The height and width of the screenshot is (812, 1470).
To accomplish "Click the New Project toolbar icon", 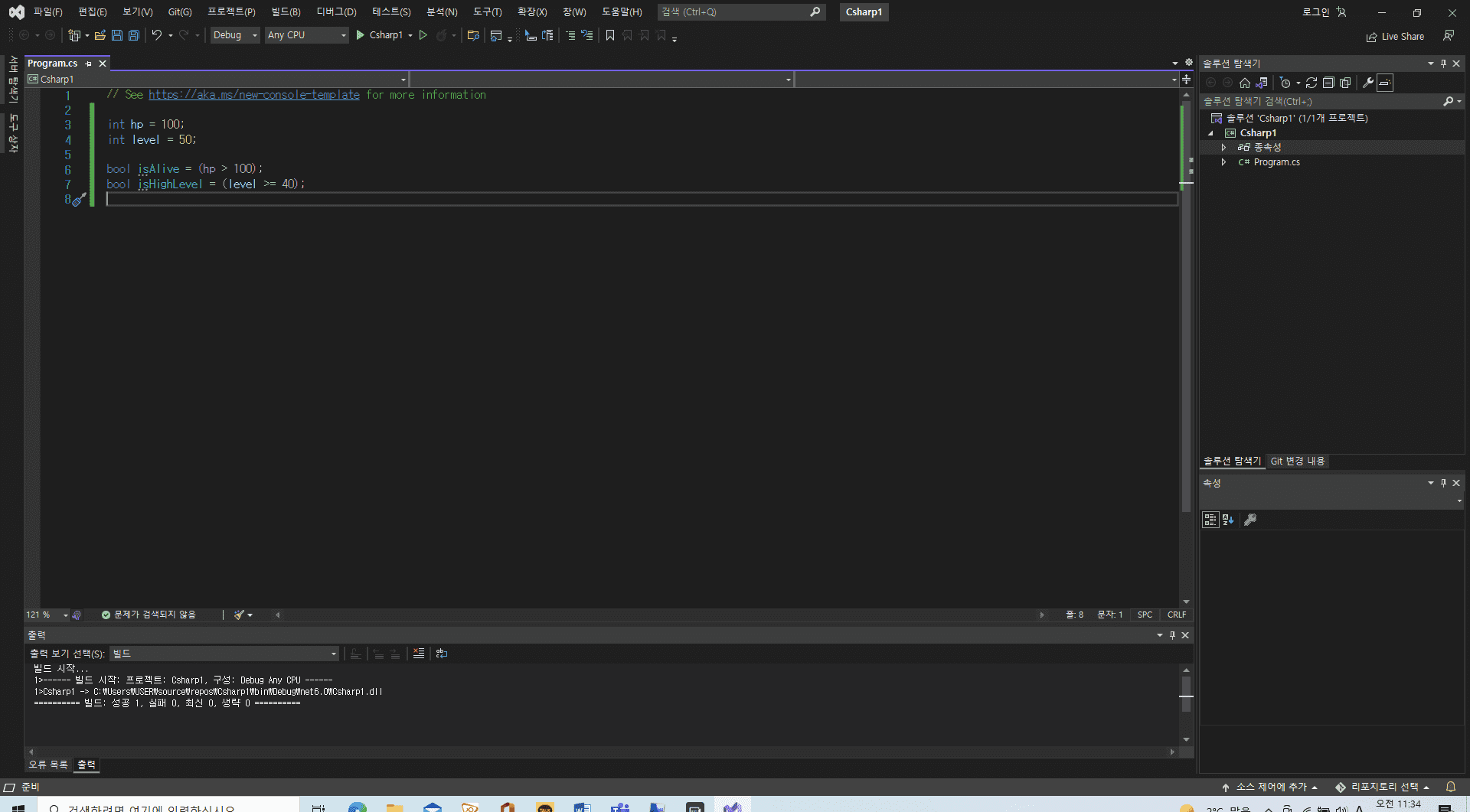I will pos(73,35).
